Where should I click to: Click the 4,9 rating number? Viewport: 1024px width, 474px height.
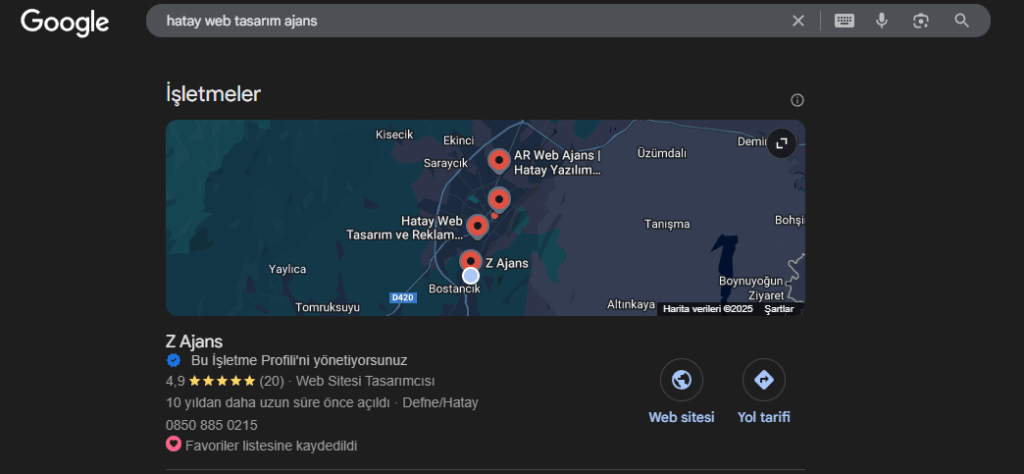[x=175, y=381]
